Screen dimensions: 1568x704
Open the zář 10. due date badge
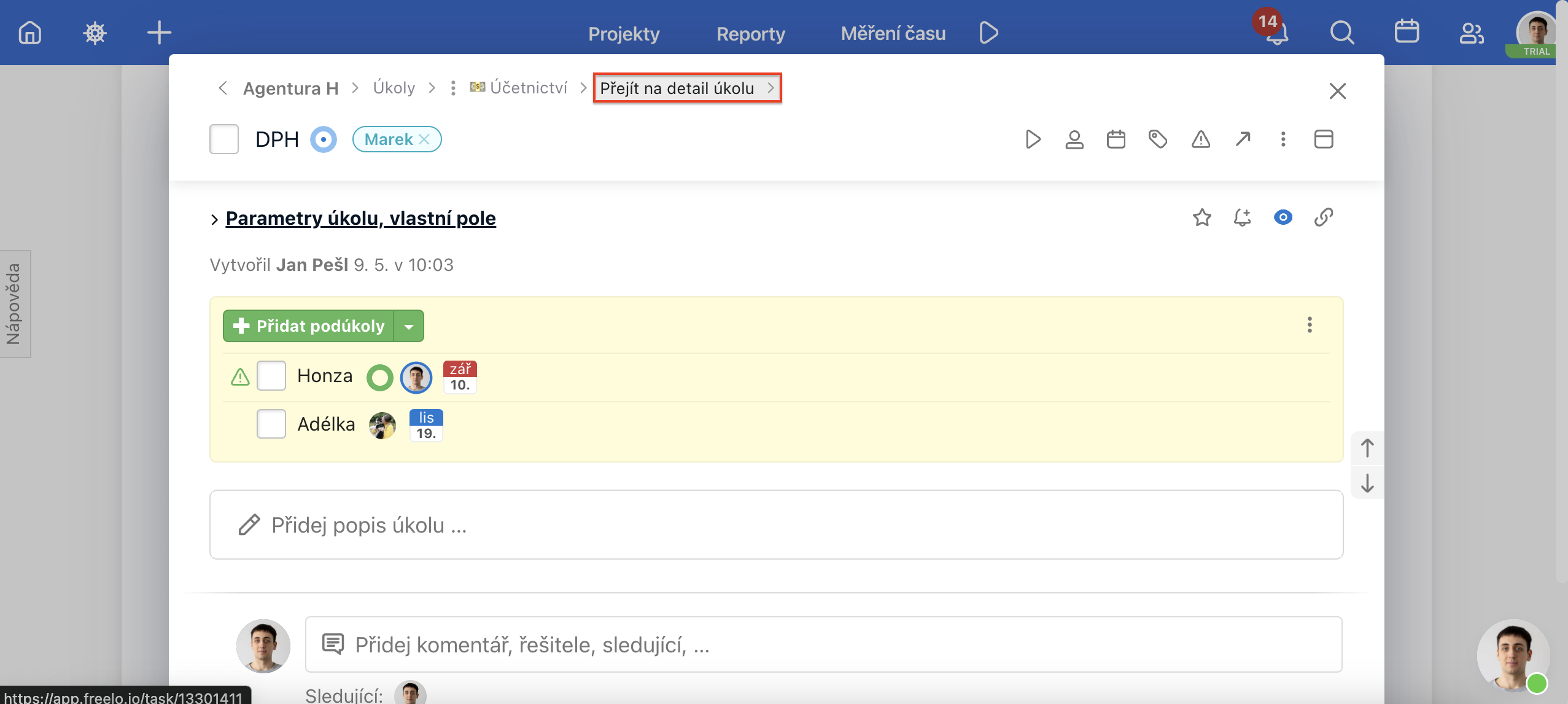tap(460, 377)
